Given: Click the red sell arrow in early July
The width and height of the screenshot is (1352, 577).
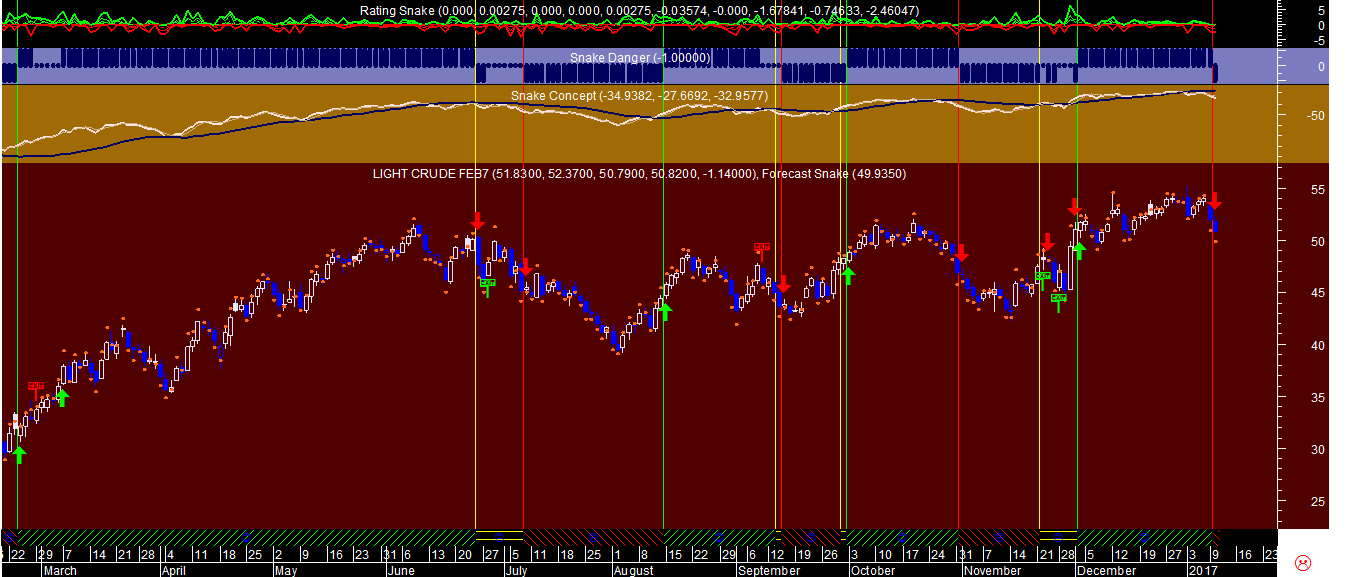Looking at the screenshot, I should [x=525, y=267].
